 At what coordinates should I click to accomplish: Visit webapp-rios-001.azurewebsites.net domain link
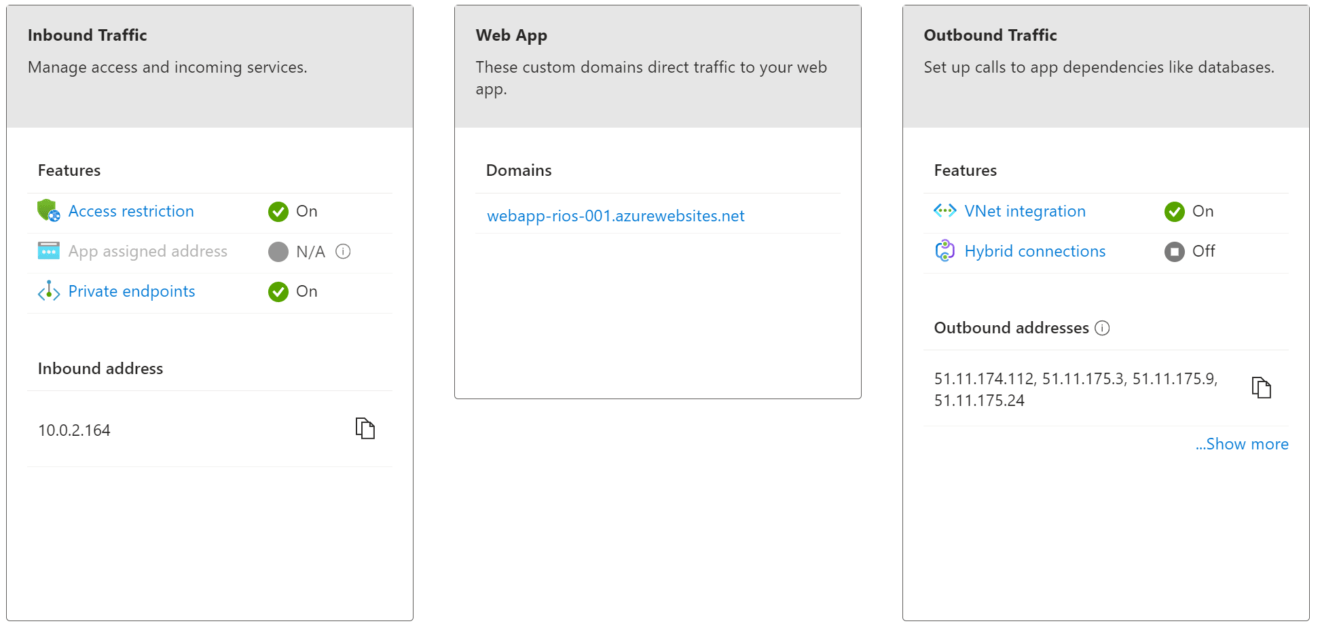615,216
